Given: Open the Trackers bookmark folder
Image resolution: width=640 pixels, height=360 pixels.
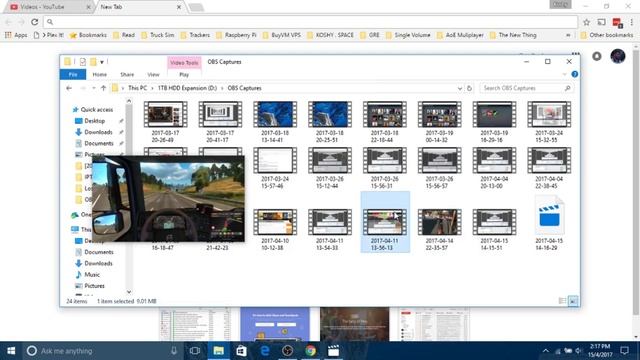Looking at the screenshot, I should (195, 35).
